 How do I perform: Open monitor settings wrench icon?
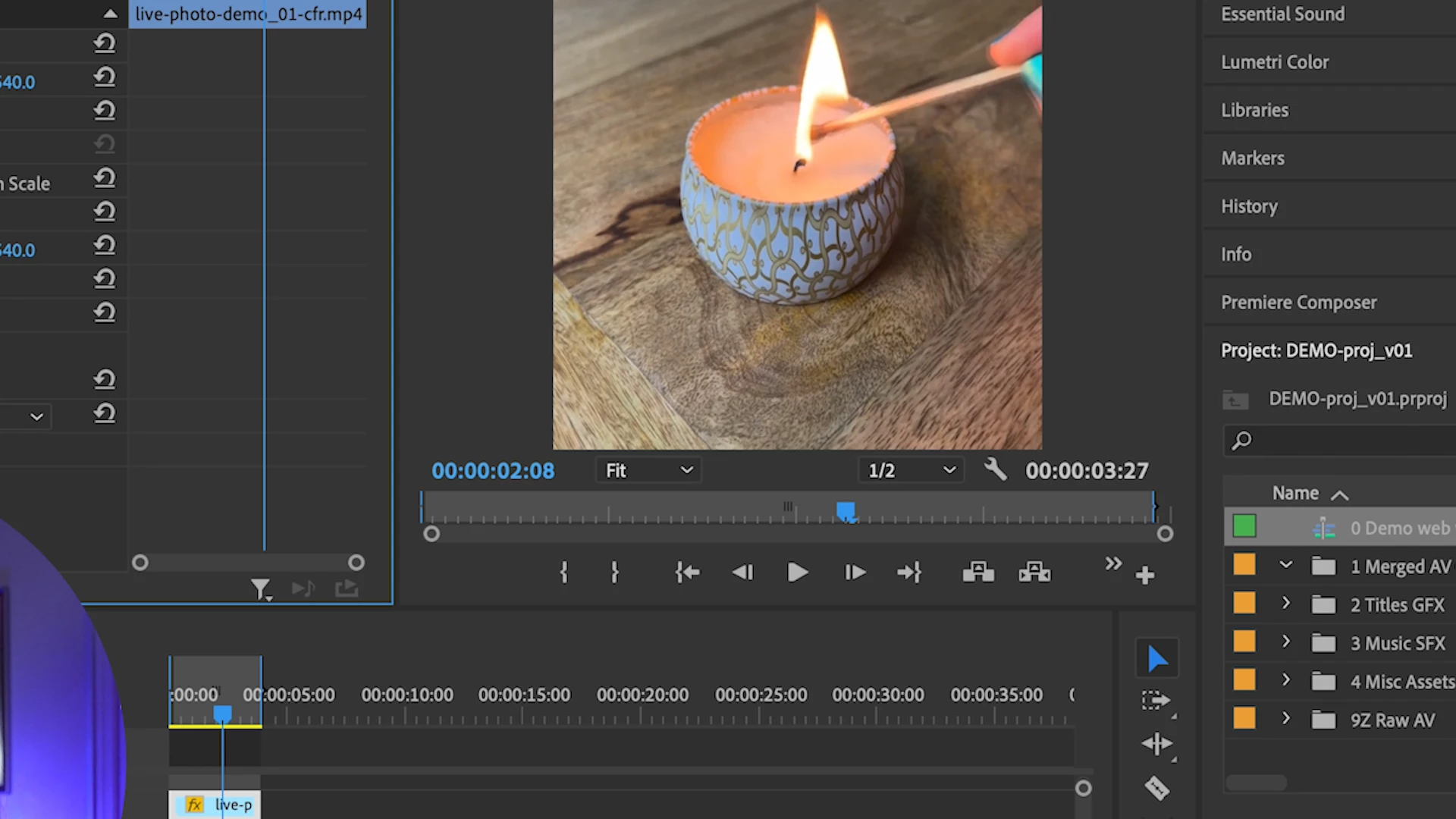click(x=995, y=470)
